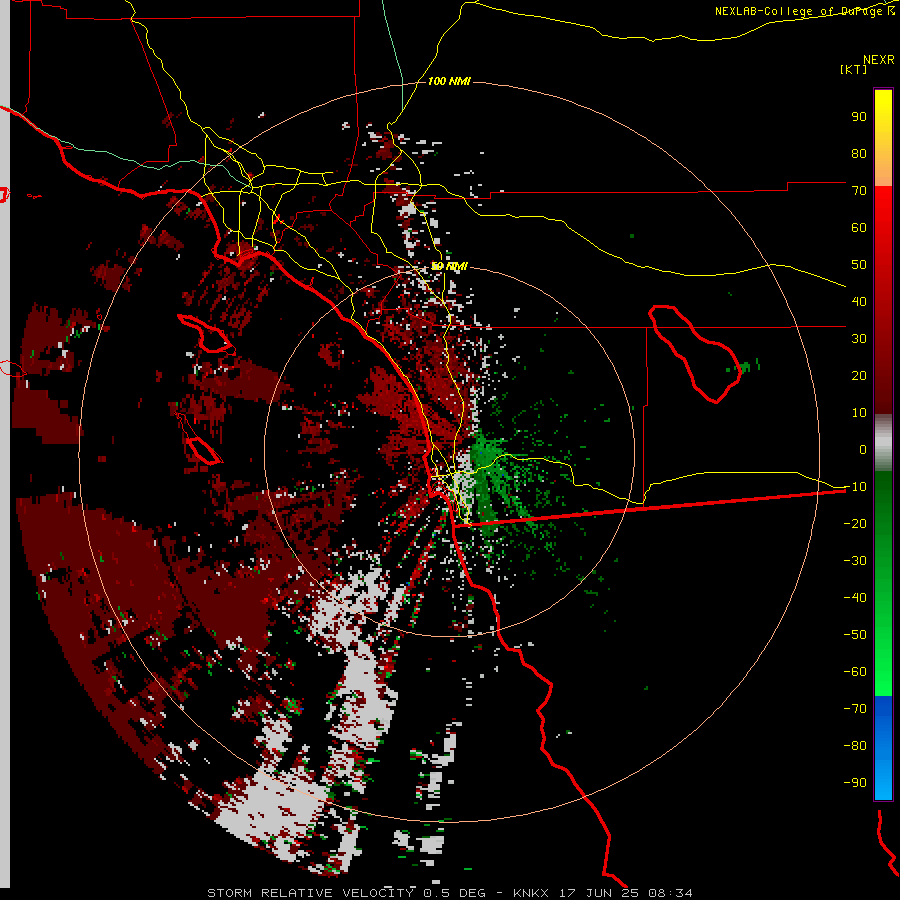Click the 10 value on velocity scale

point(859,412)
